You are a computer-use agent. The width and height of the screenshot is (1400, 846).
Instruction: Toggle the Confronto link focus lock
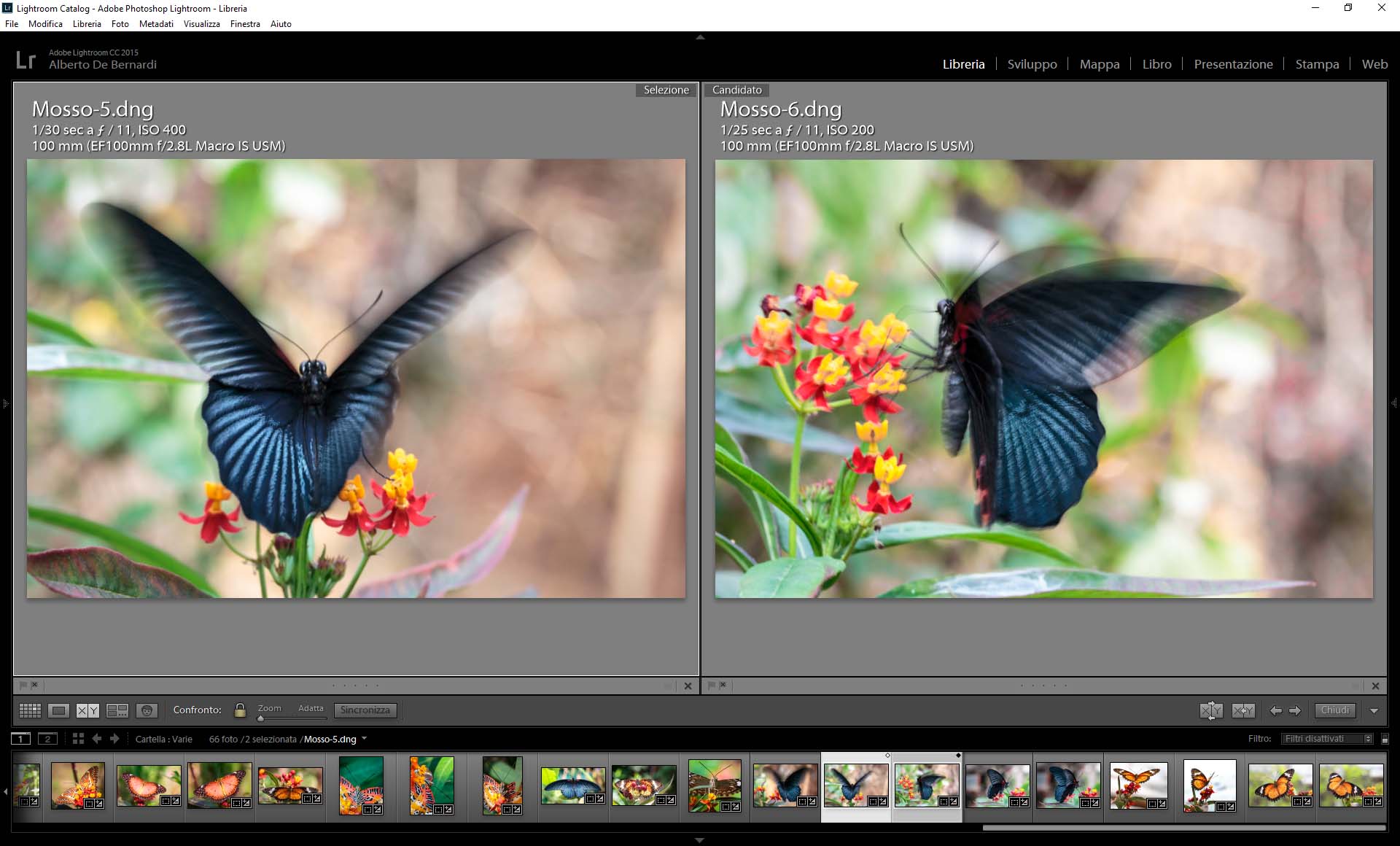click(240, 710)
